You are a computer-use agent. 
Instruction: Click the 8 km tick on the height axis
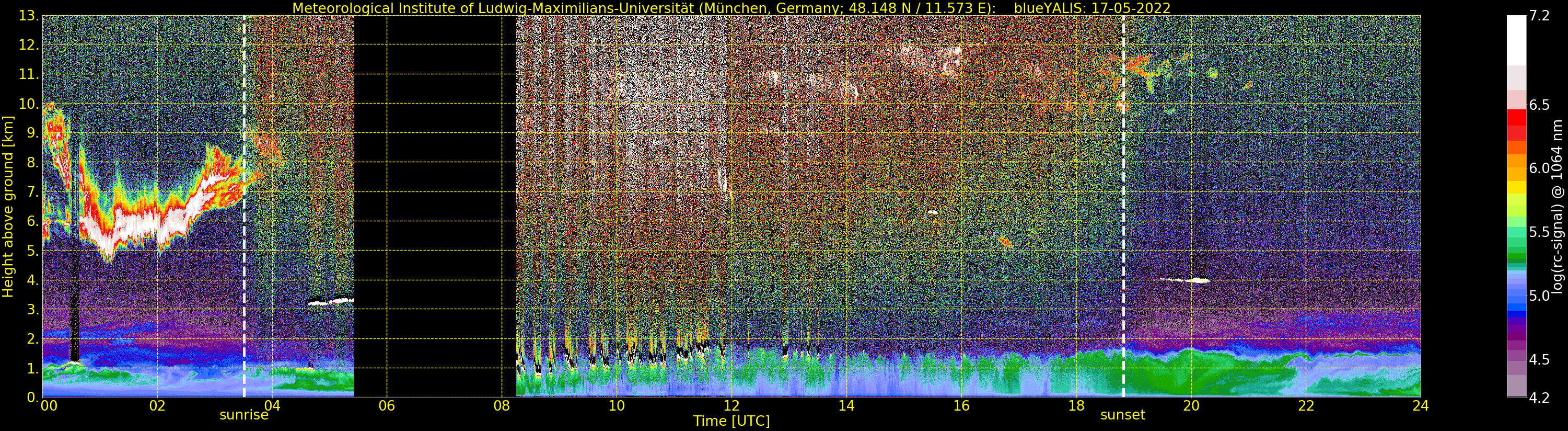pyautogui.click(x=32, y=162)
